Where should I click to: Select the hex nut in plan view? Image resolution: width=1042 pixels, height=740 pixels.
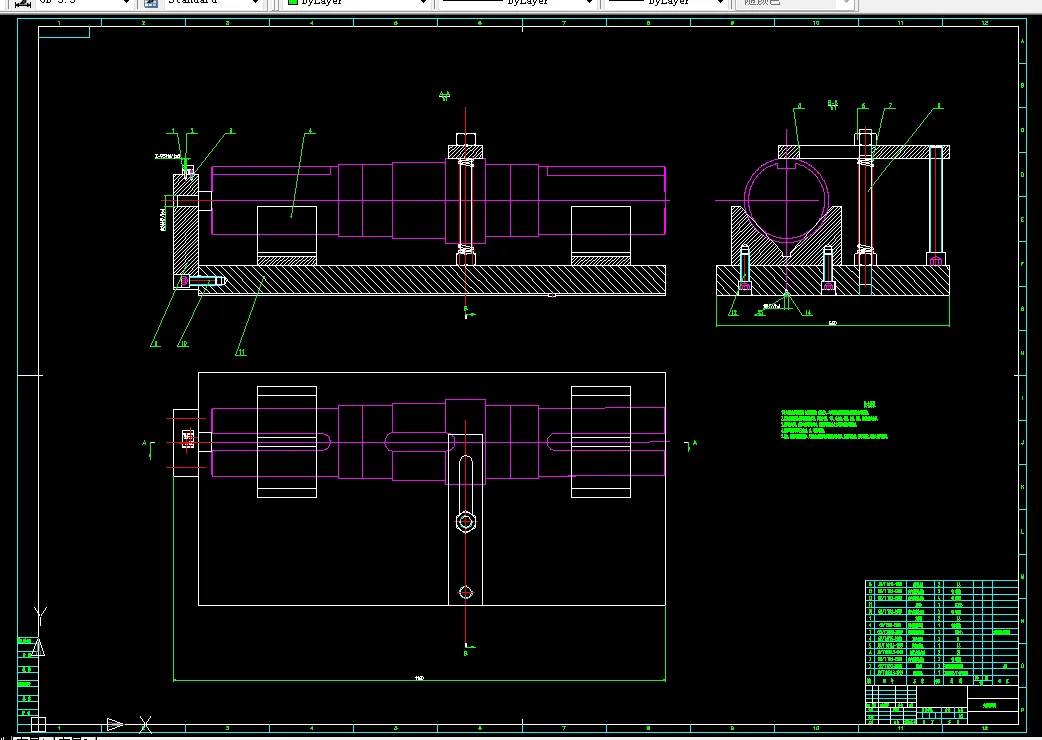tap(466, 522)
